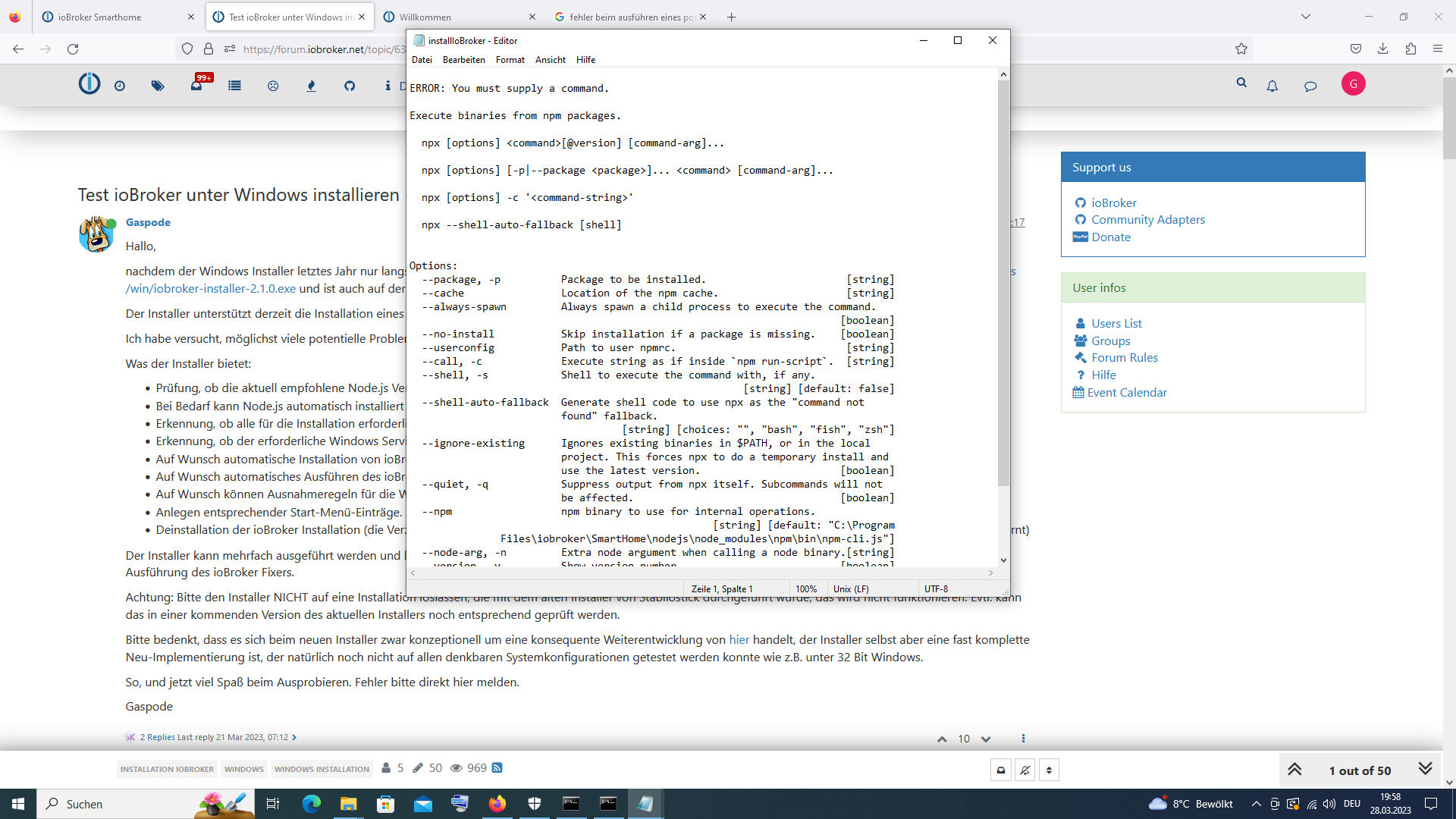Click the 'WINDOWS INSTALLATION' topic tag
This screenshot has width=1456, height=819.
click(x=322, y=769)
